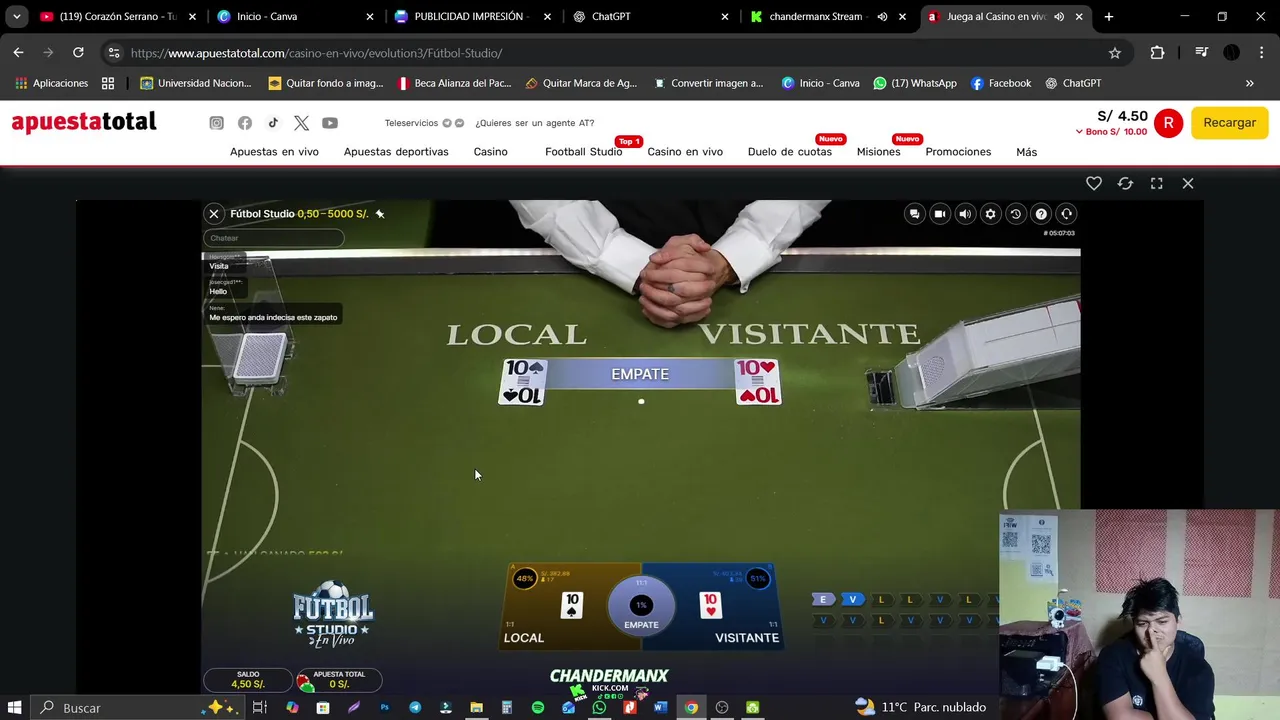This screenshot has height=720, width=1280.
Task: Open the game history clock icon
Action: [1016, 213]
